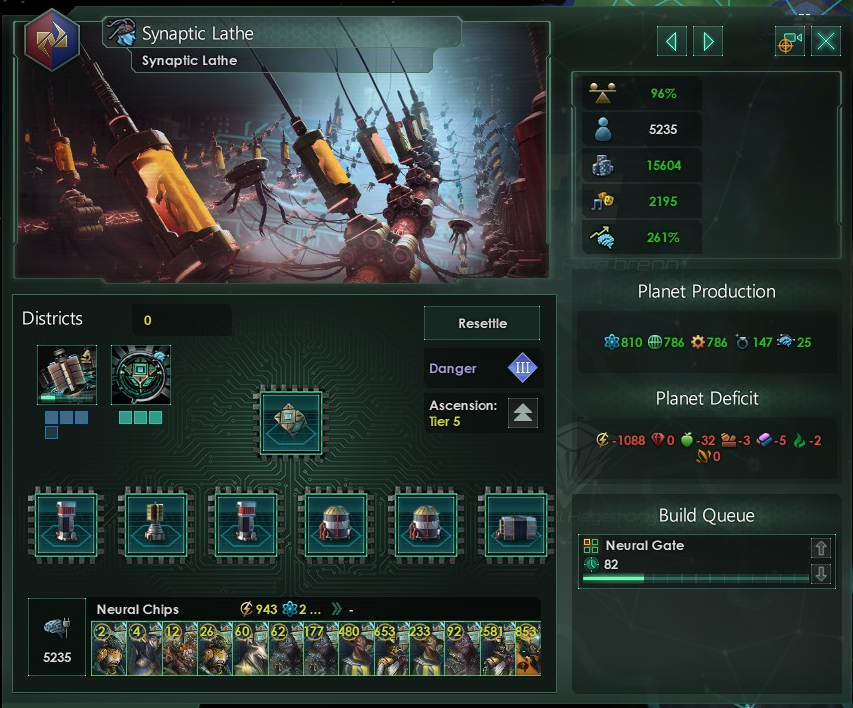The image size is (853, 708).
Task: Click the empire flag emblem icon
Action: tap(52, 40)
